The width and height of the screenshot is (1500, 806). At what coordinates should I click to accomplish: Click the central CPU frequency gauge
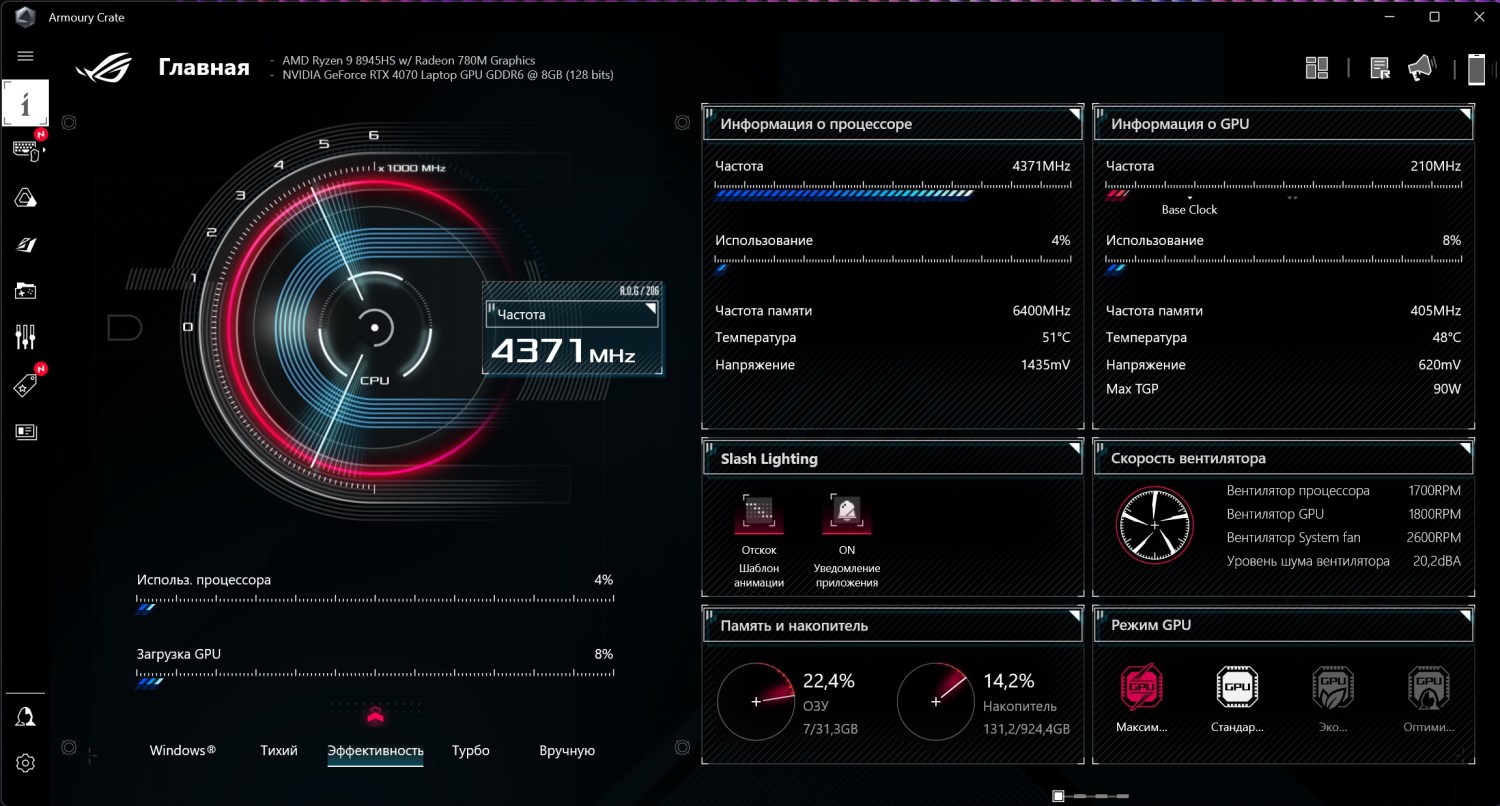(x=375, y=327)
